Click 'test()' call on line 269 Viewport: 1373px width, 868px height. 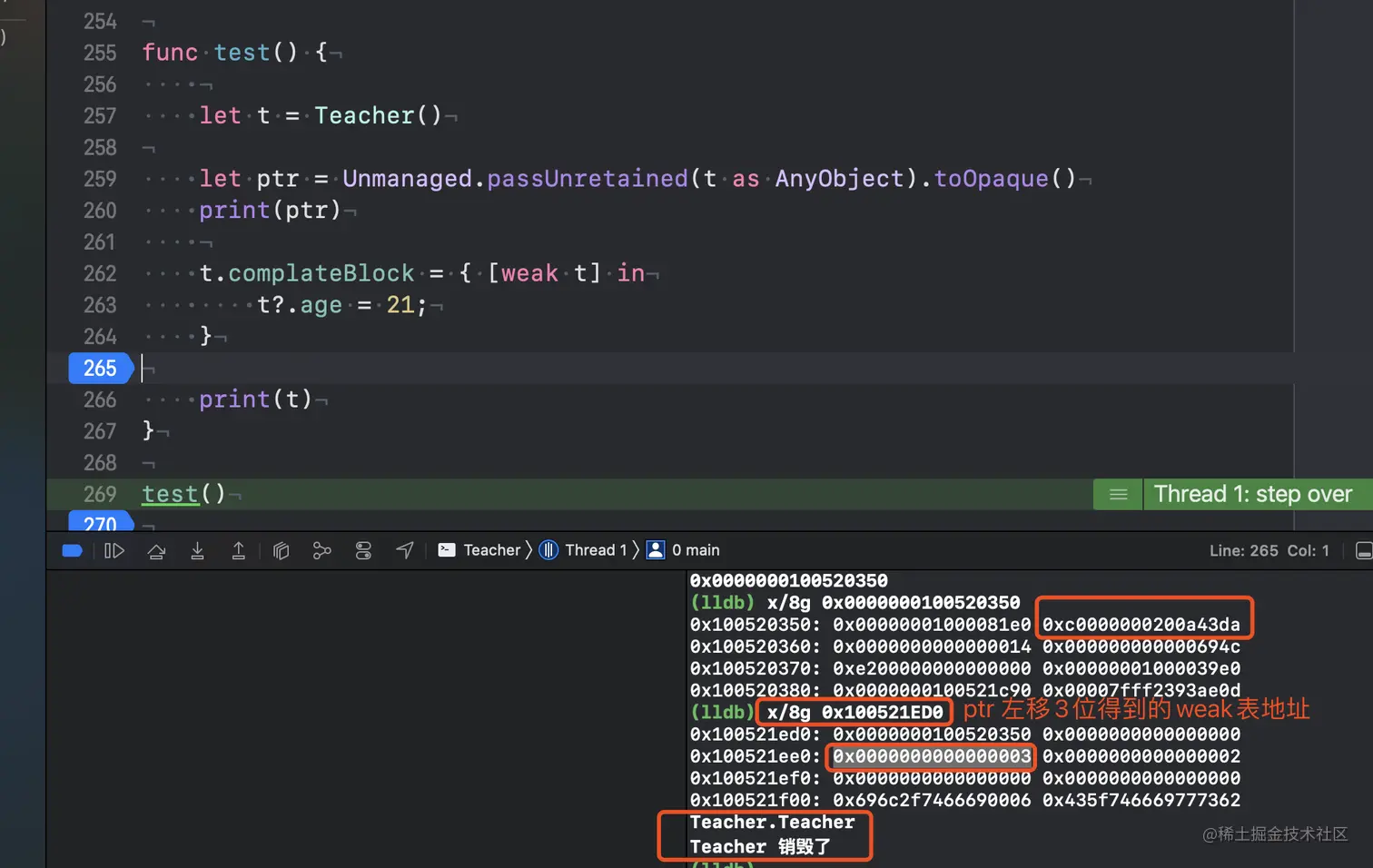coord(183,494)
